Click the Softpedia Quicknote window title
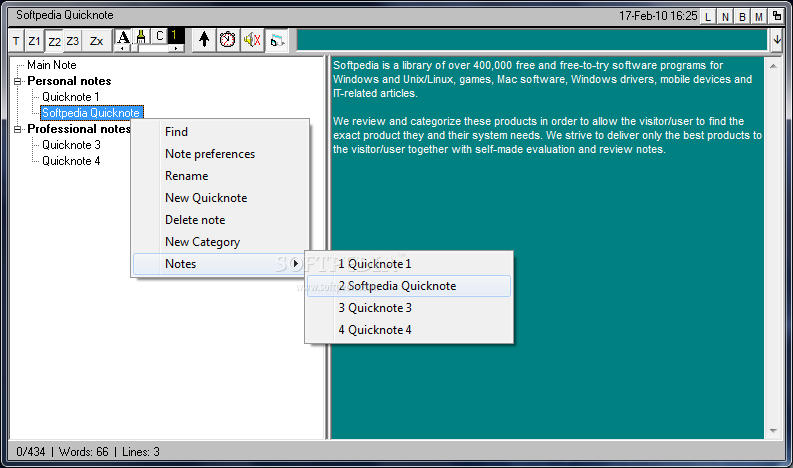This screenshot has height=468, width=793. point(65,15)
